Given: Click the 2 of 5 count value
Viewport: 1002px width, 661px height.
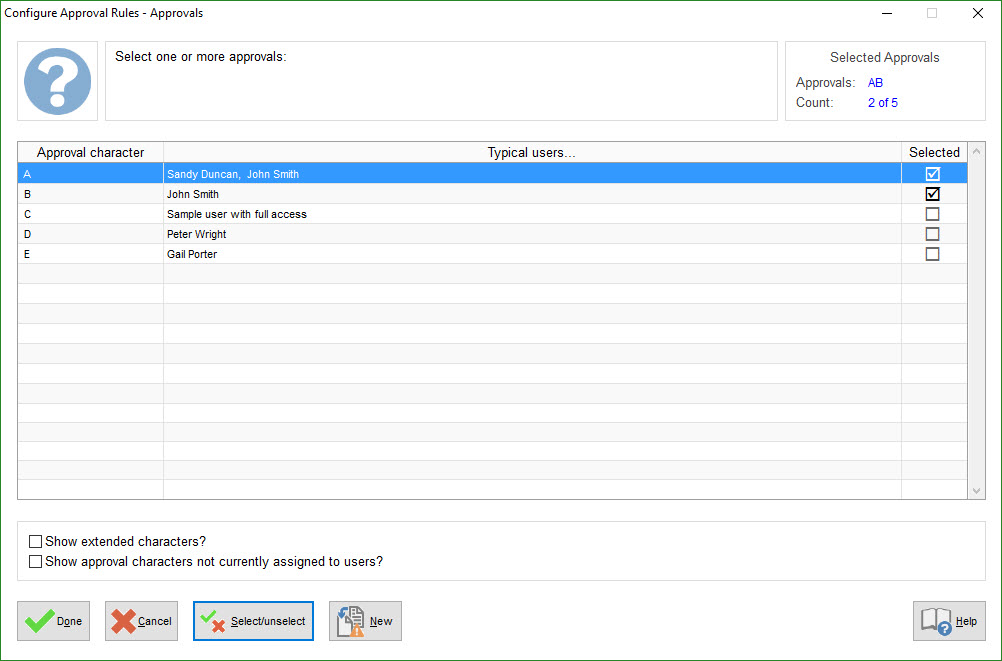Looking at the screenshot, I should point(883,102).
